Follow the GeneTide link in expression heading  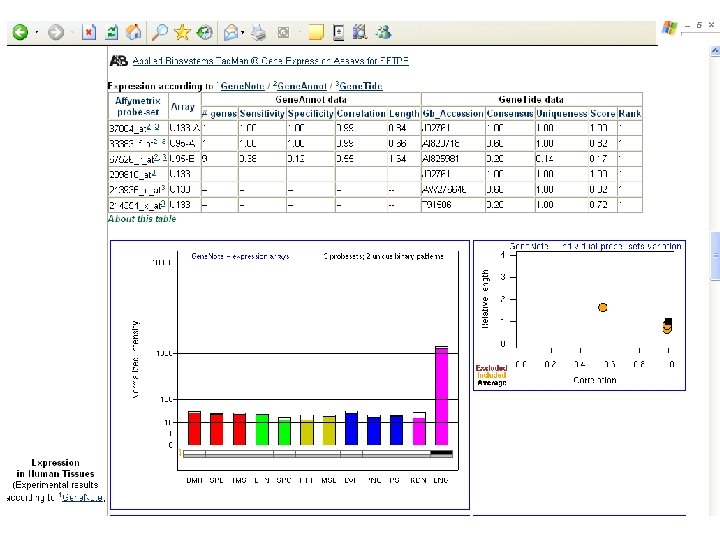pyautogui.click(x=360, y=86)
